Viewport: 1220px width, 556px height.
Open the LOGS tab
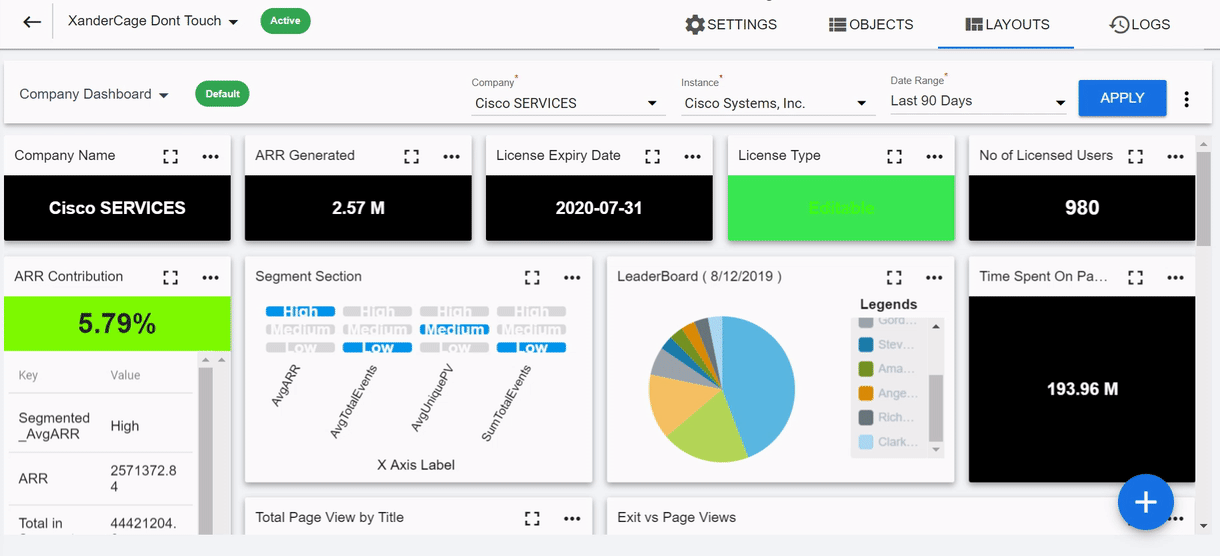[x=1140, y=24]
